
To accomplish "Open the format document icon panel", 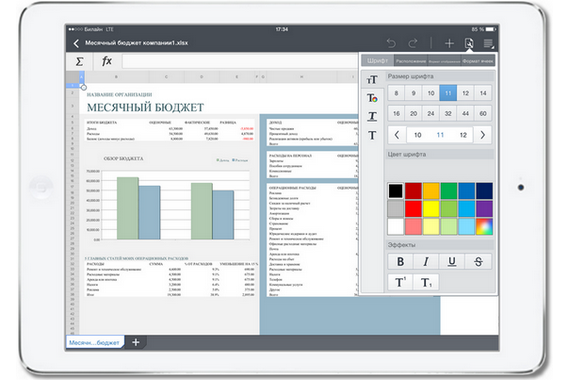I will tap(469, 43).
